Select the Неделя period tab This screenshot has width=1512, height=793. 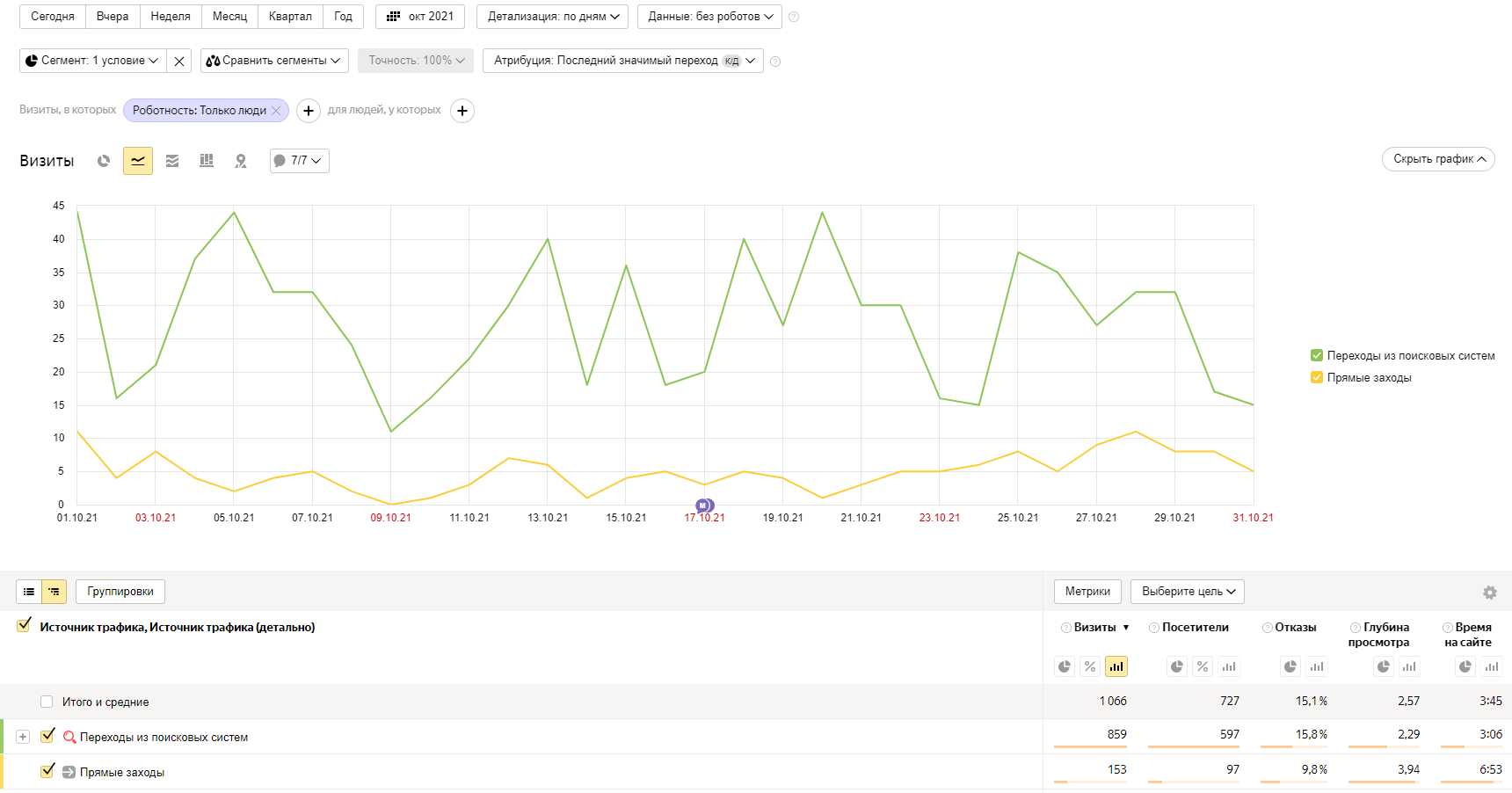tap(171, 17)
